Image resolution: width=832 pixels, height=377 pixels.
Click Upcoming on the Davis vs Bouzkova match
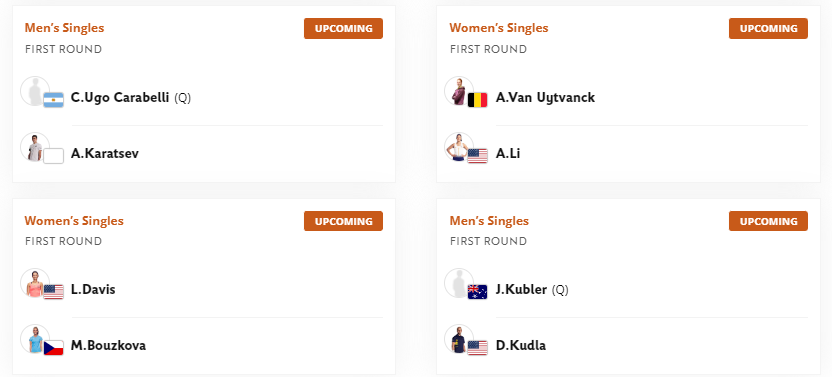pyautogui.click(x=343, y=221)
